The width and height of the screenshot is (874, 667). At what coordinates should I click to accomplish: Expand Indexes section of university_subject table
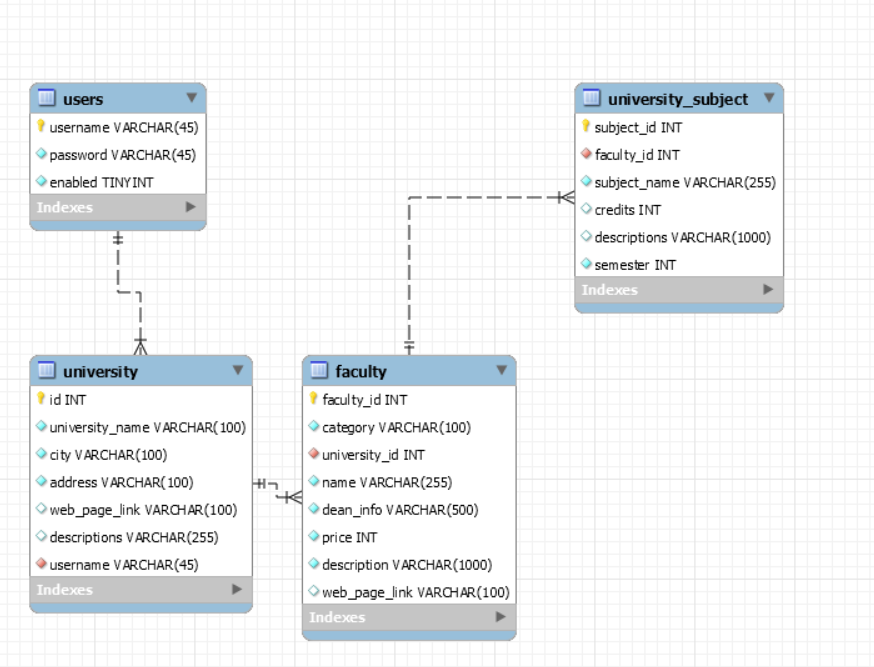click(767, 289)
